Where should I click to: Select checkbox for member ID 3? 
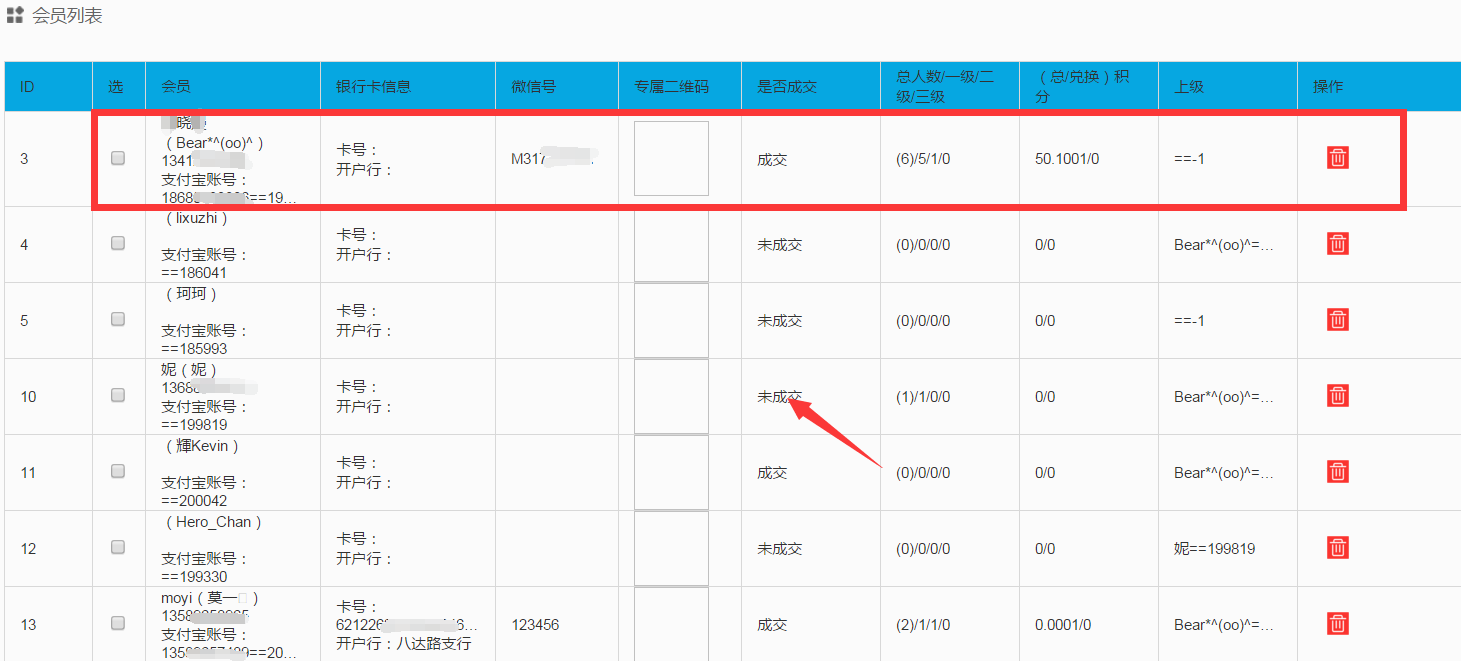point(118,158)
